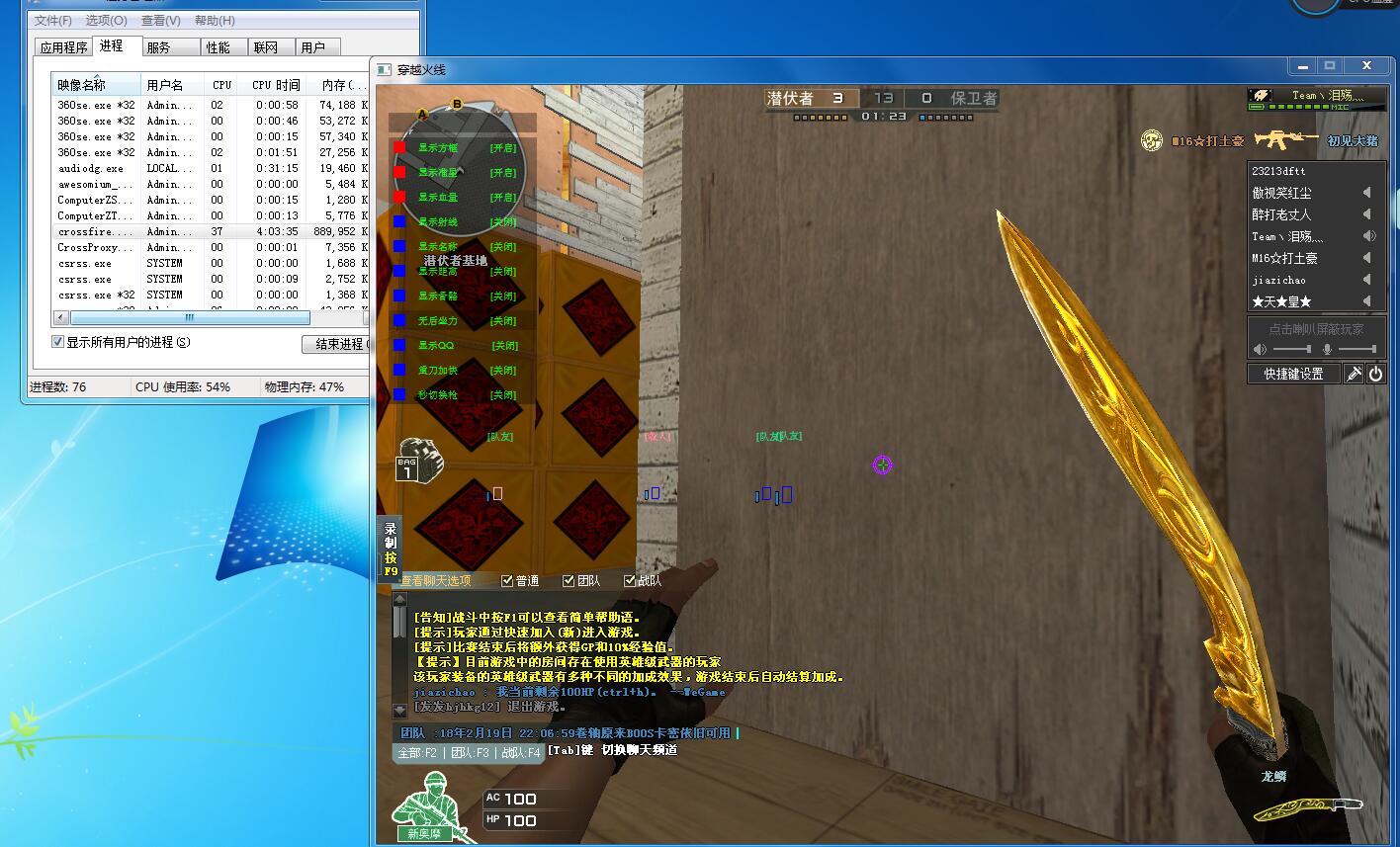Click chat scrollbar up arrow
The height and width of the screenshot is (847, 1400).
[x=399, y=599]
